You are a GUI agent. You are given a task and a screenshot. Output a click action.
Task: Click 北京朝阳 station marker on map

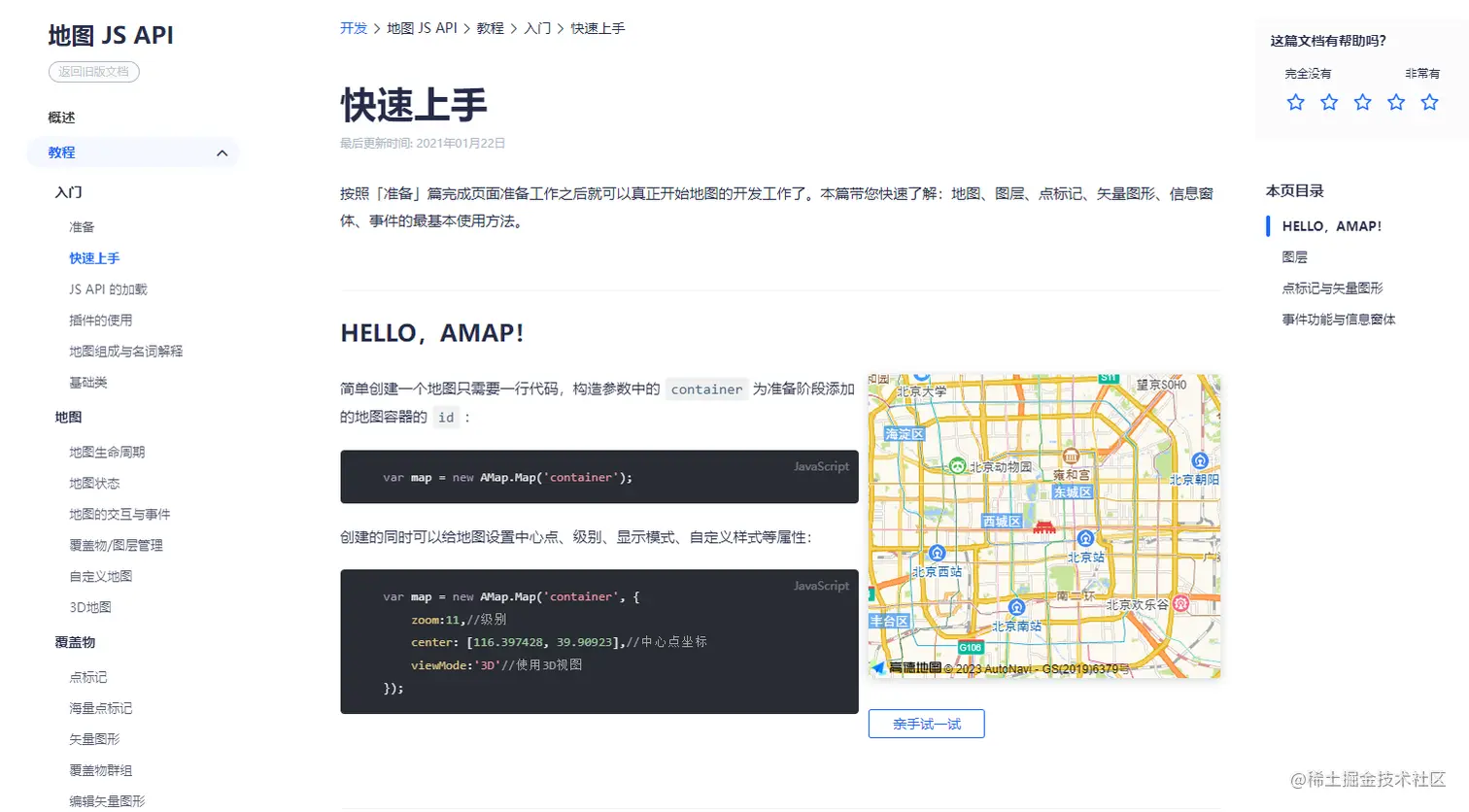(1200, 461)
